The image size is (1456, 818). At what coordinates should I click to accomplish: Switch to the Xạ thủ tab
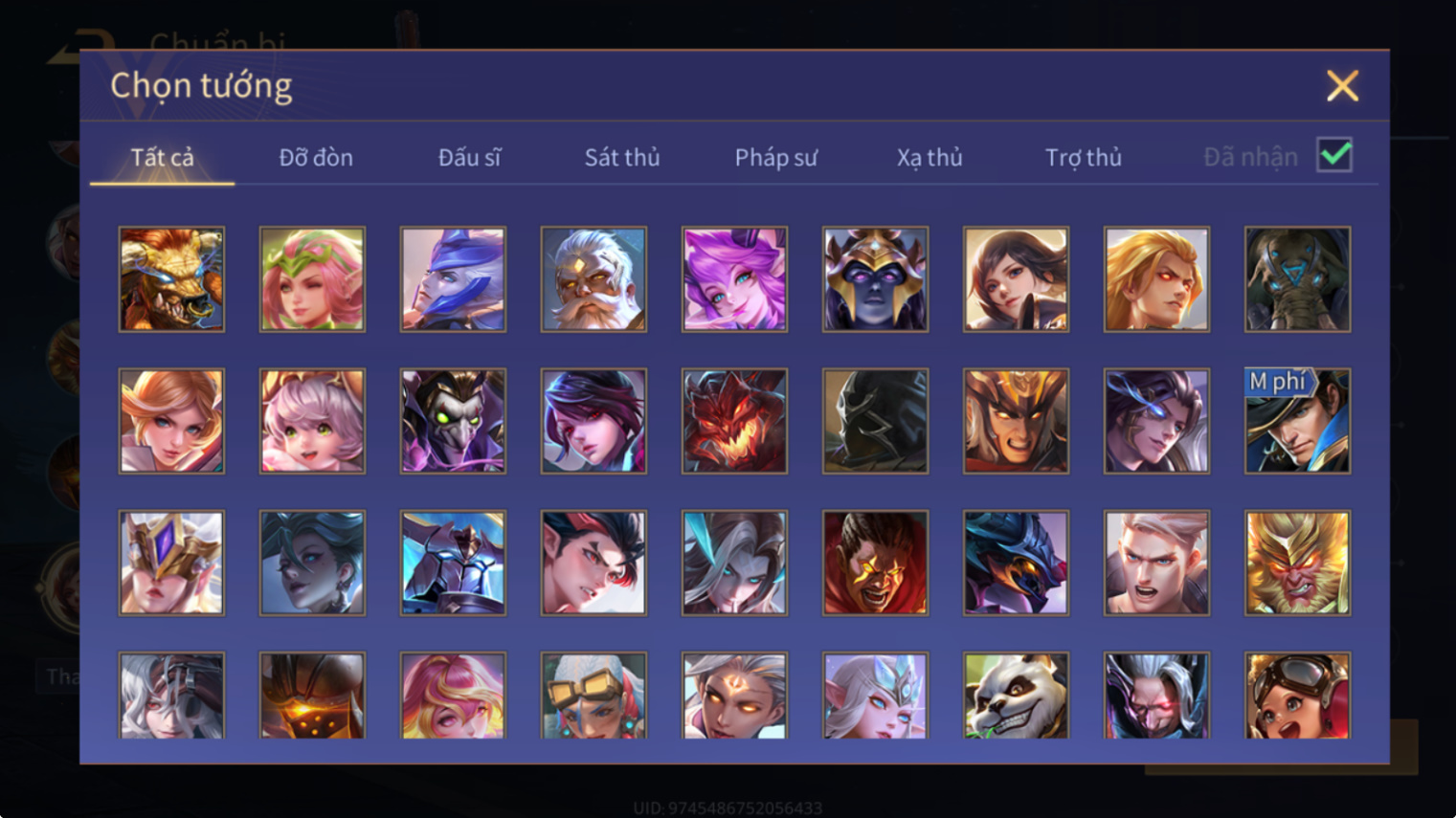tap(930, 157)
